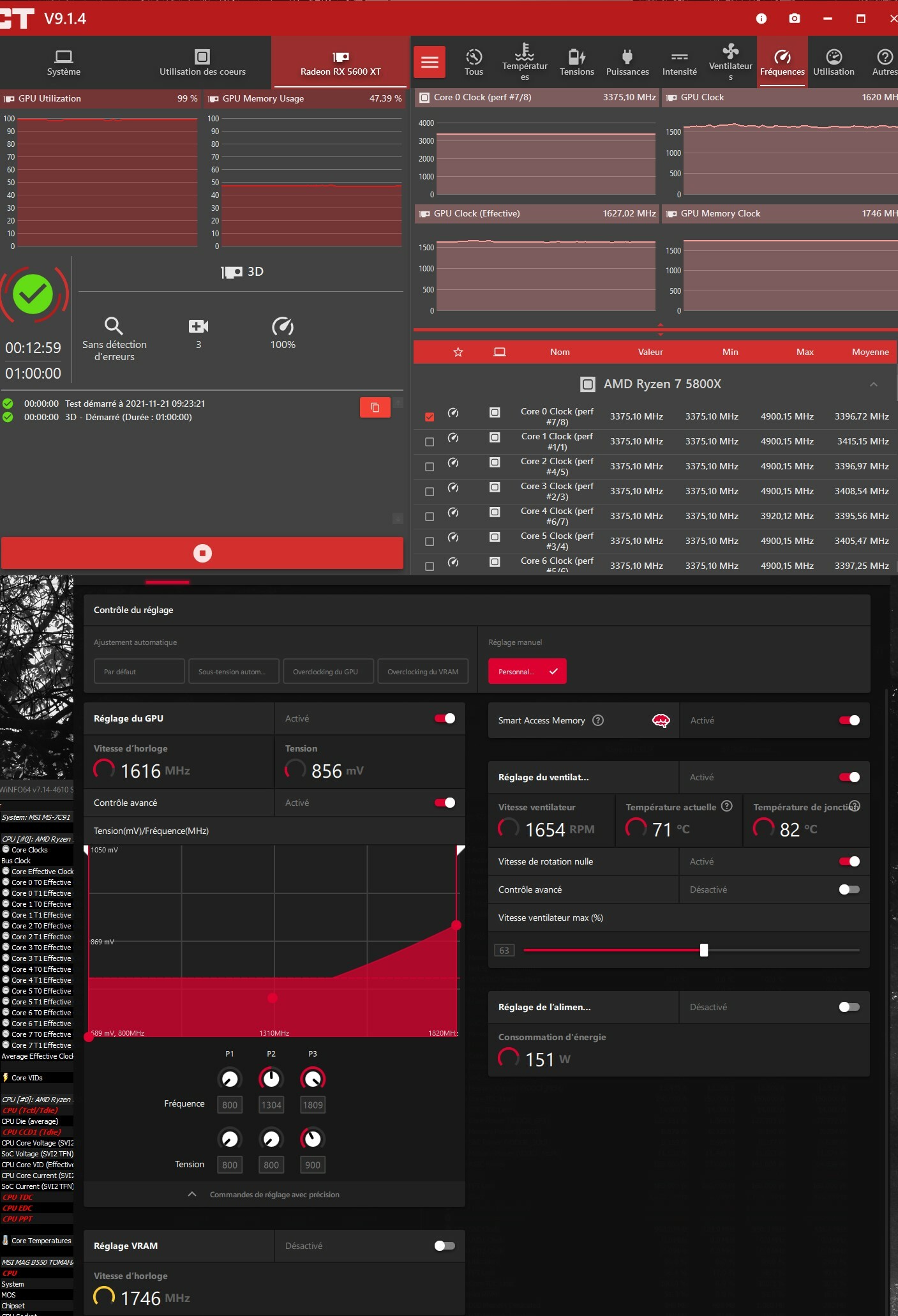Switch to Tensions sensor tab
Image resolution: width=898 pixels, height=1316 pixels.
tap(577, 63)
